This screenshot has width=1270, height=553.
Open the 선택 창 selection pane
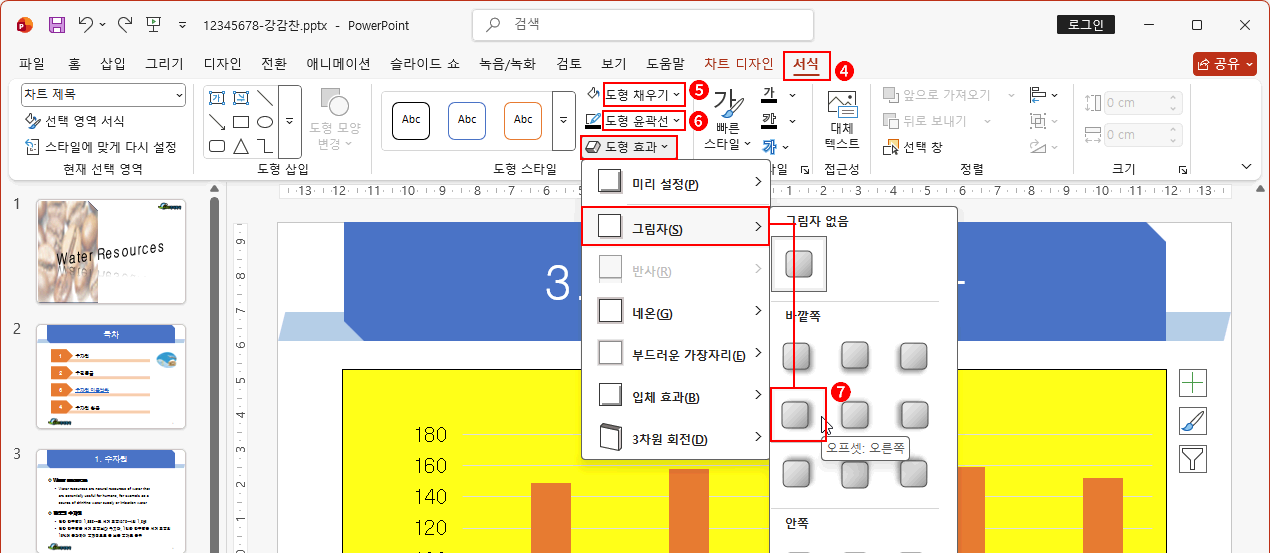[x=914, y=147]
